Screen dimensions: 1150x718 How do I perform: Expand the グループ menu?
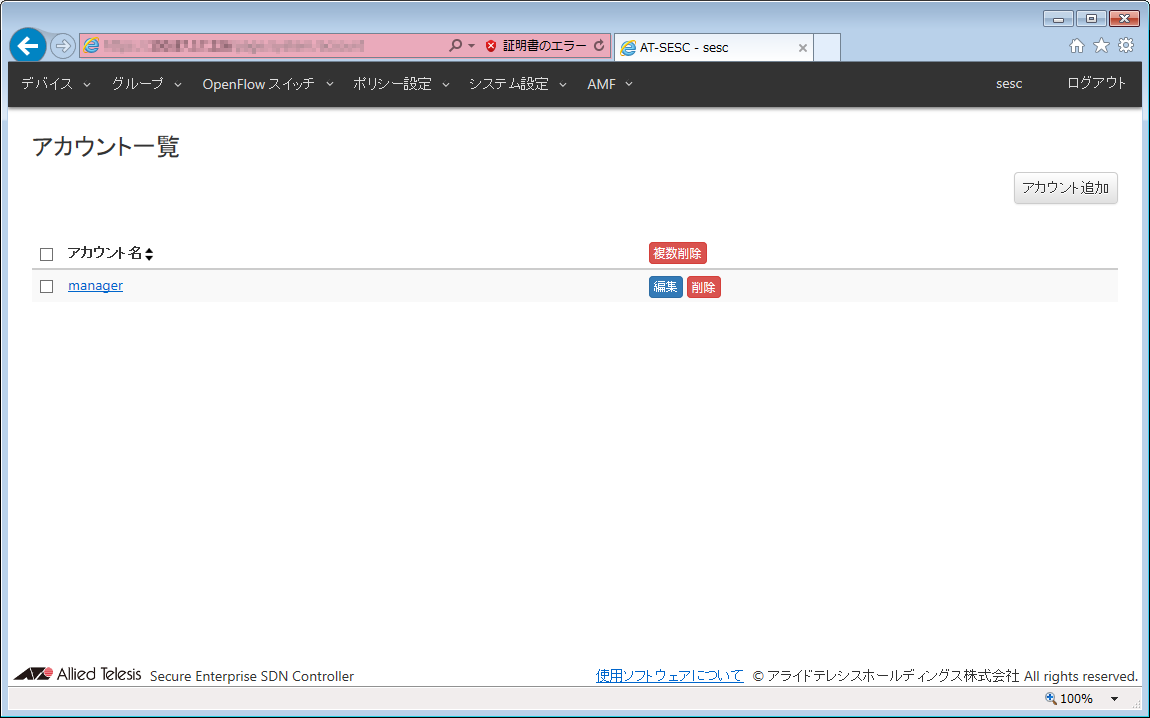(x=147, y=84)
